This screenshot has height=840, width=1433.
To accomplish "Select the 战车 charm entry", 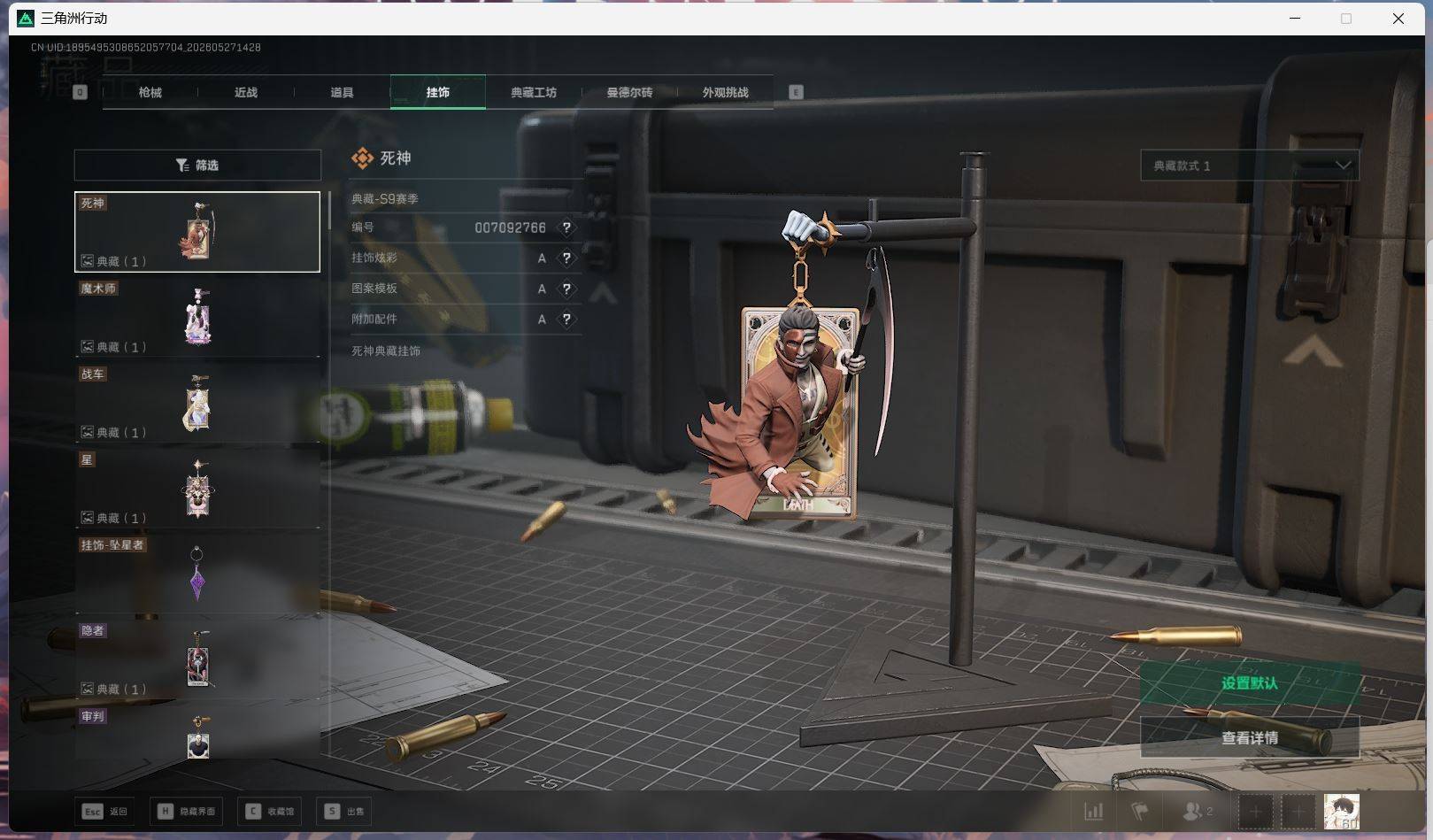I will point(197,403).
